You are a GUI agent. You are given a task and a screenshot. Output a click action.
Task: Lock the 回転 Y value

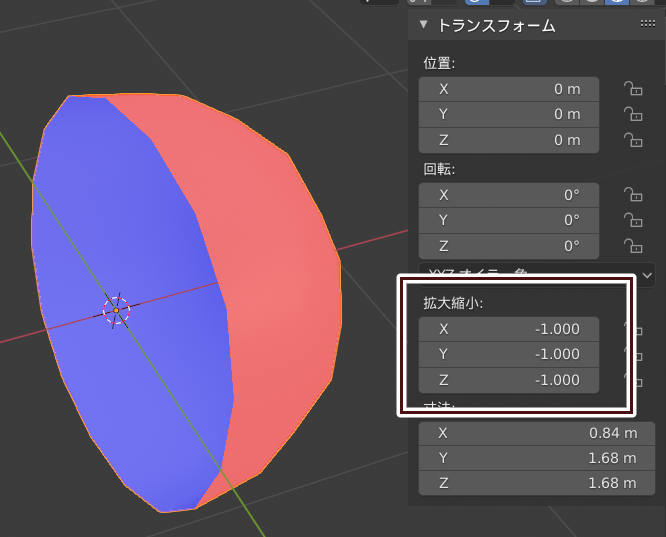[x=633, y=220]
